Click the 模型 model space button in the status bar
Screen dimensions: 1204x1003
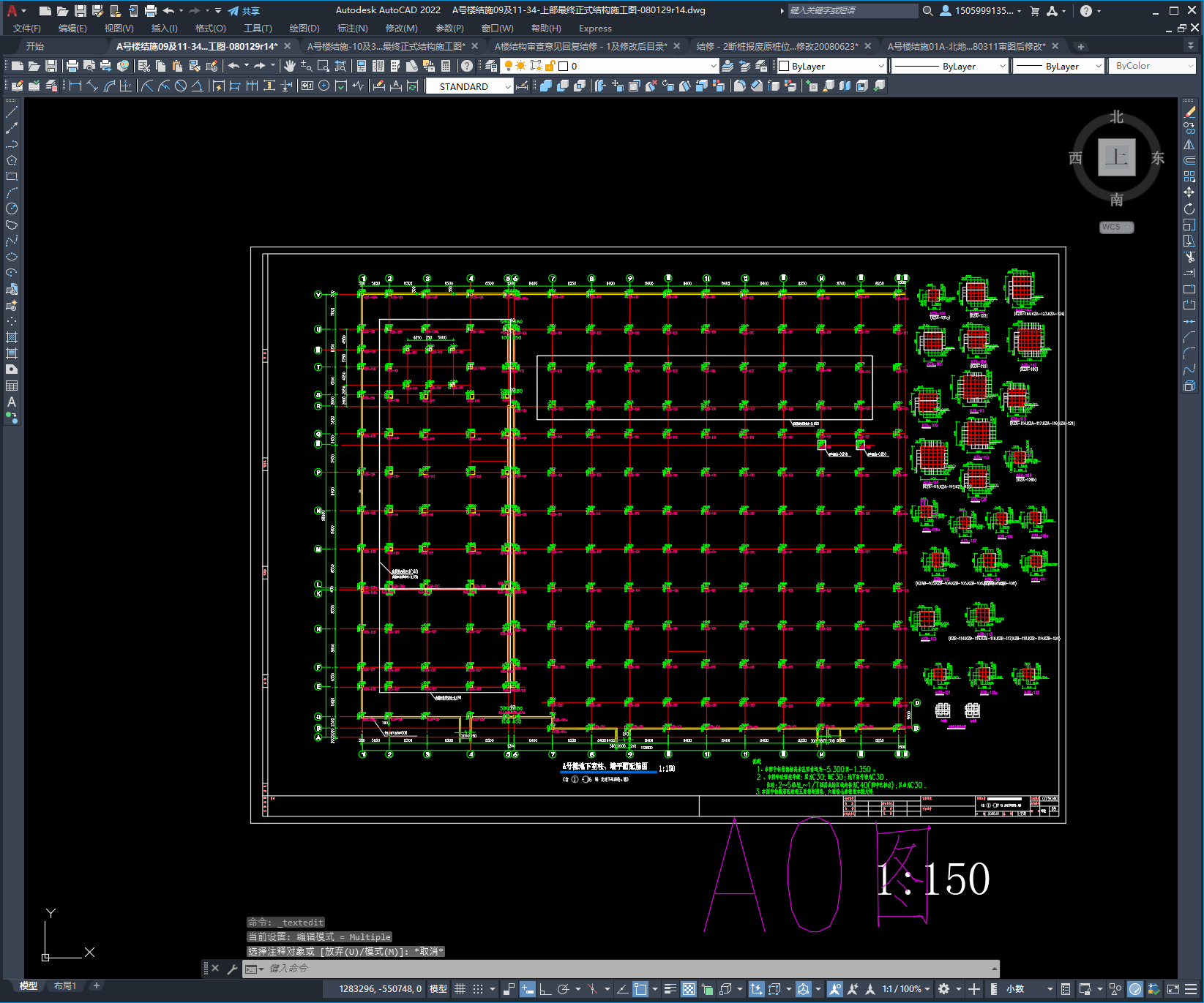pos(438,989)
